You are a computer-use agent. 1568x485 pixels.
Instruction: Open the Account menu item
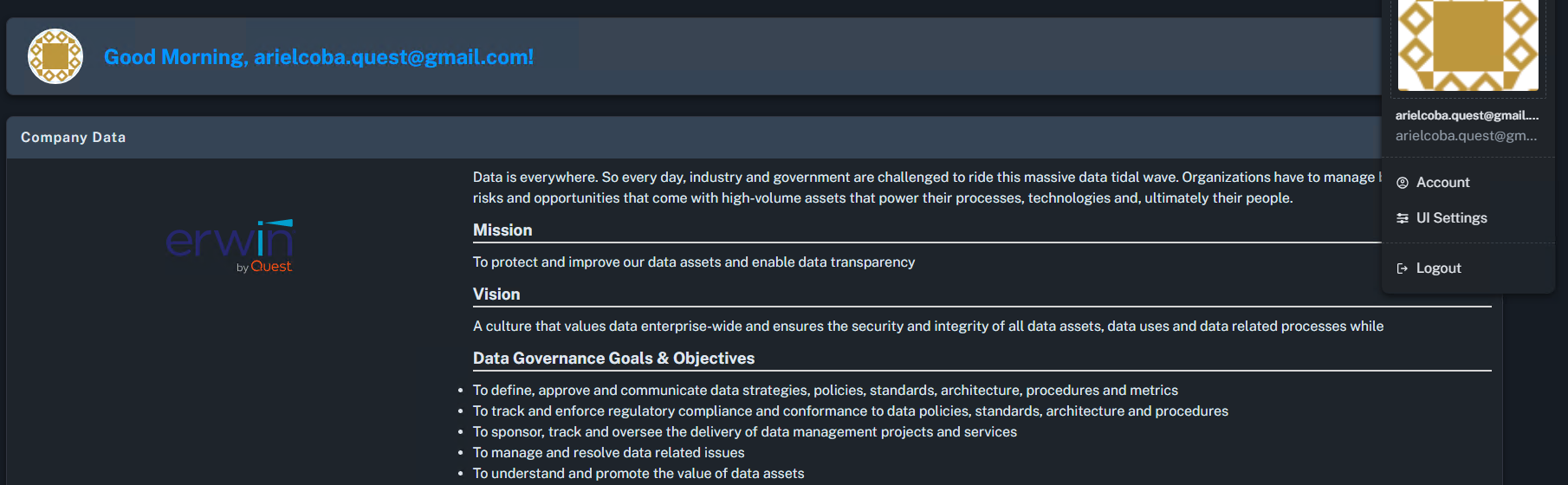[x=1442, y=183]
